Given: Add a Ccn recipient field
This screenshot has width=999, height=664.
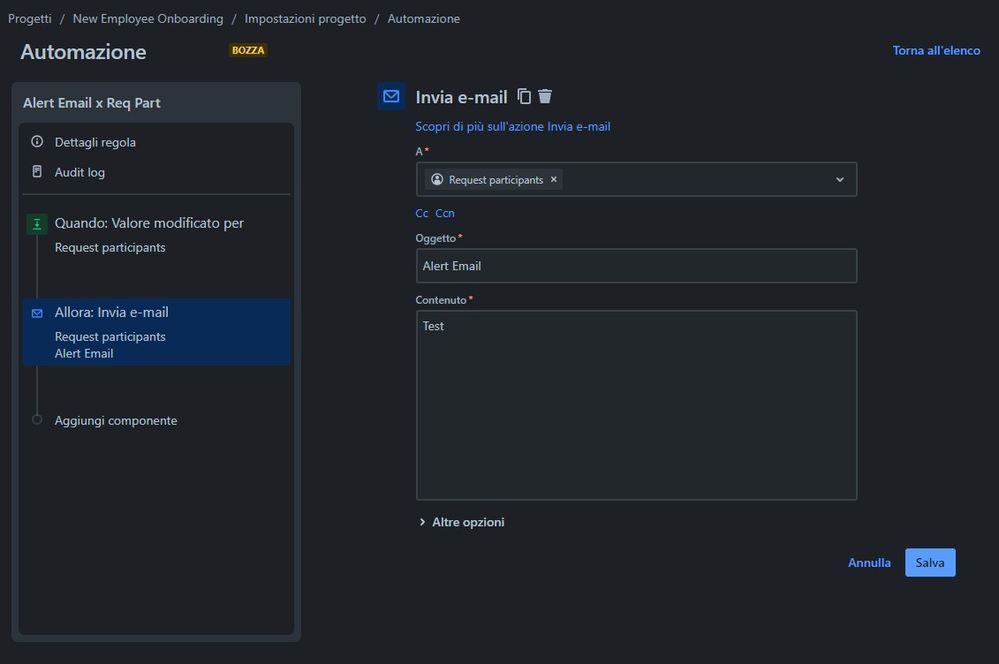Looking at the screenshot, I should [x=445, y=213].
